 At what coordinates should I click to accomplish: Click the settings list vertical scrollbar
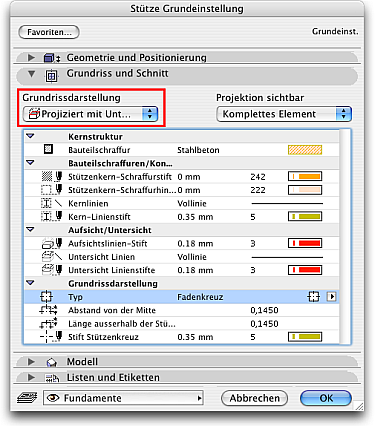[x=345, y=236]
